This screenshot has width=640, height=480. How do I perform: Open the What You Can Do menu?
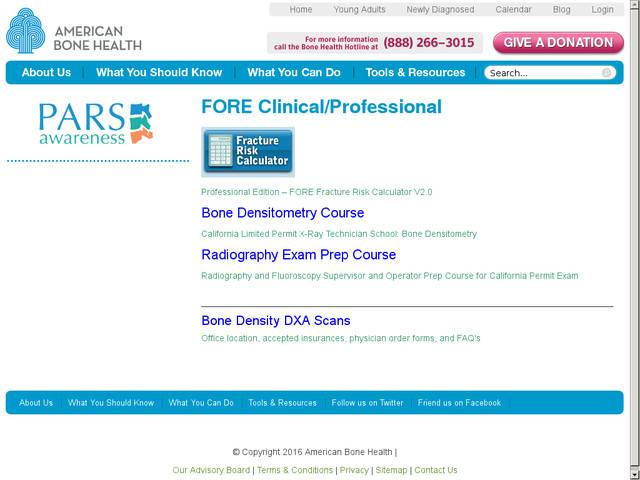pyautogui.click(x=294, y=73)
